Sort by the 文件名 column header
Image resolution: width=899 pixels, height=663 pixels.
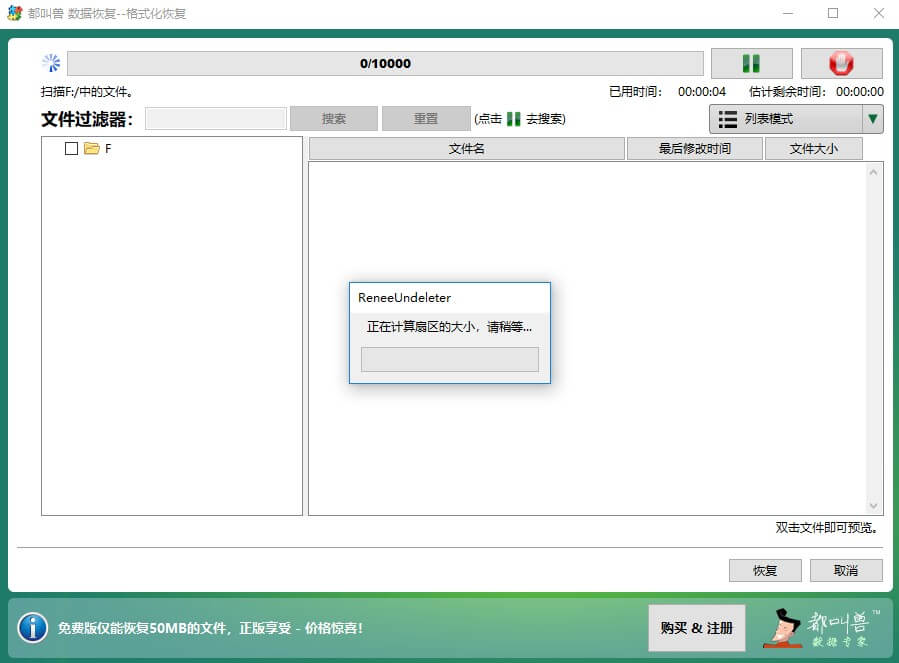(x=467, y=149)
